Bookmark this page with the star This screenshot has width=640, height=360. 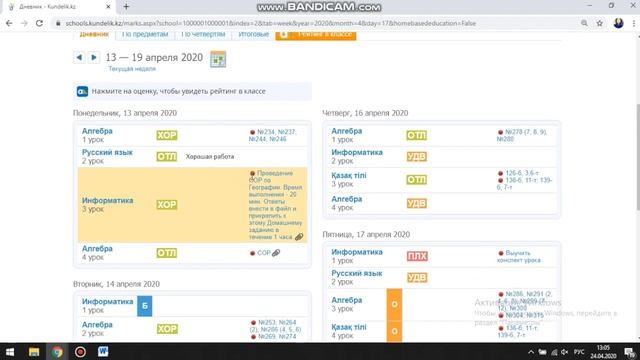[x=600, y=23]
